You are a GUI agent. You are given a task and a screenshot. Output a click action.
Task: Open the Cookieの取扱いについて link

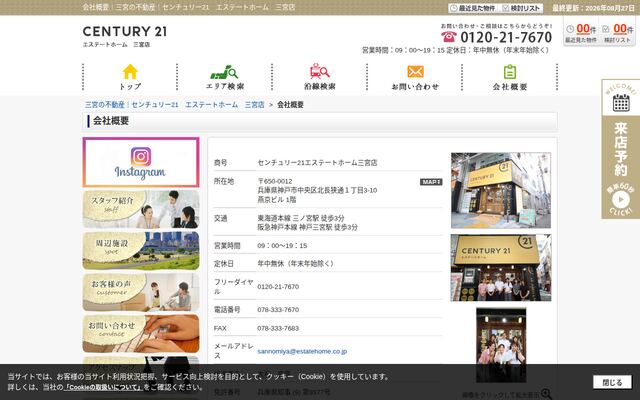click(x=103, y=387)
